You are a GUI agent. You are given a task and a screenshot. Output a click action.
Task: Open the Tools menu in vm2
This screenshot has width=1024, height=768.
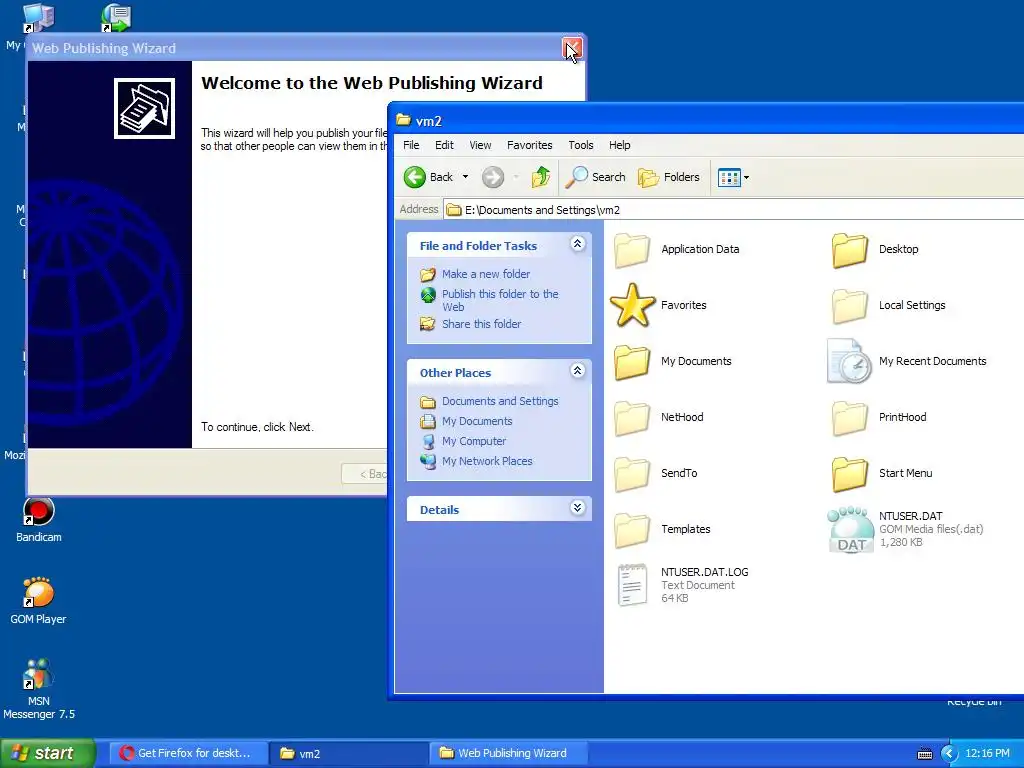click(x=581, y=145)
